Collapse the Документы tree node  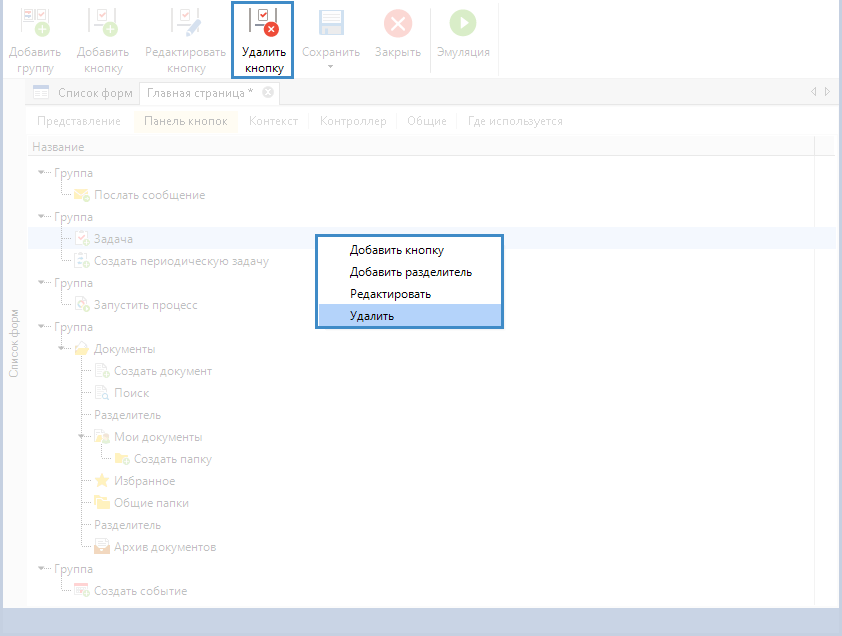coord(62,349)
